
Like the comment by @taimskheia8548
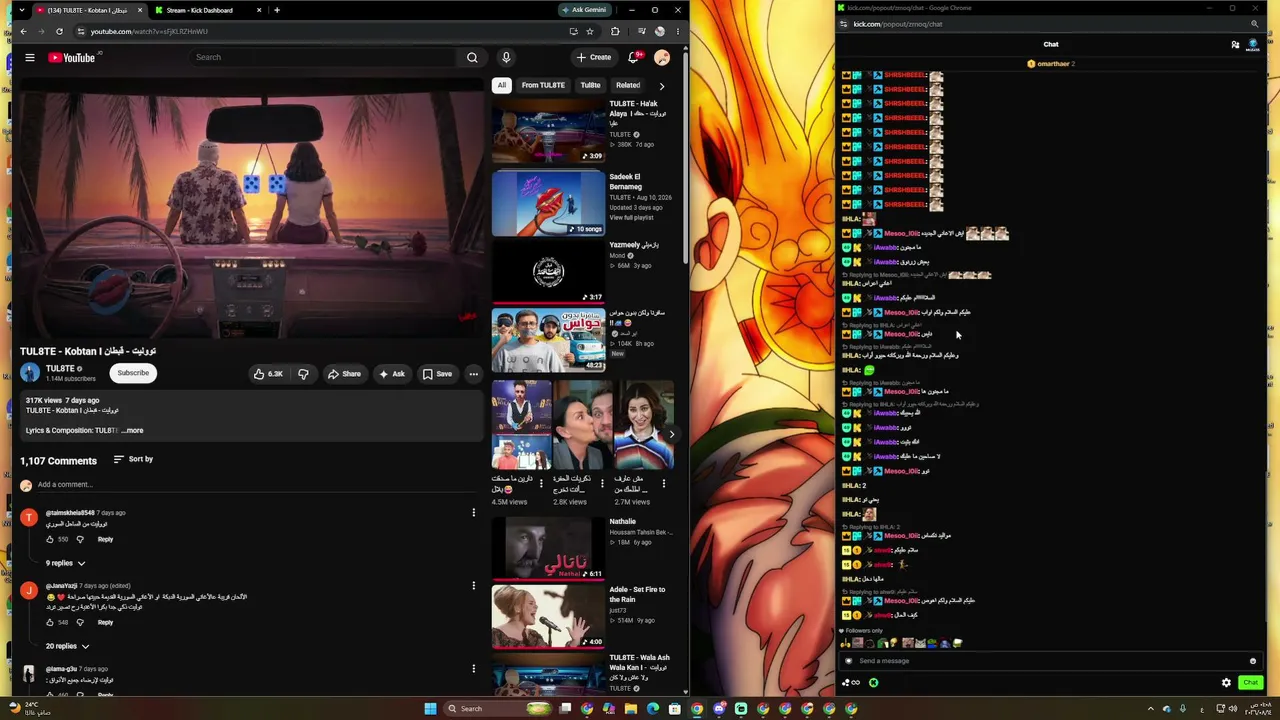click(50, 539)
